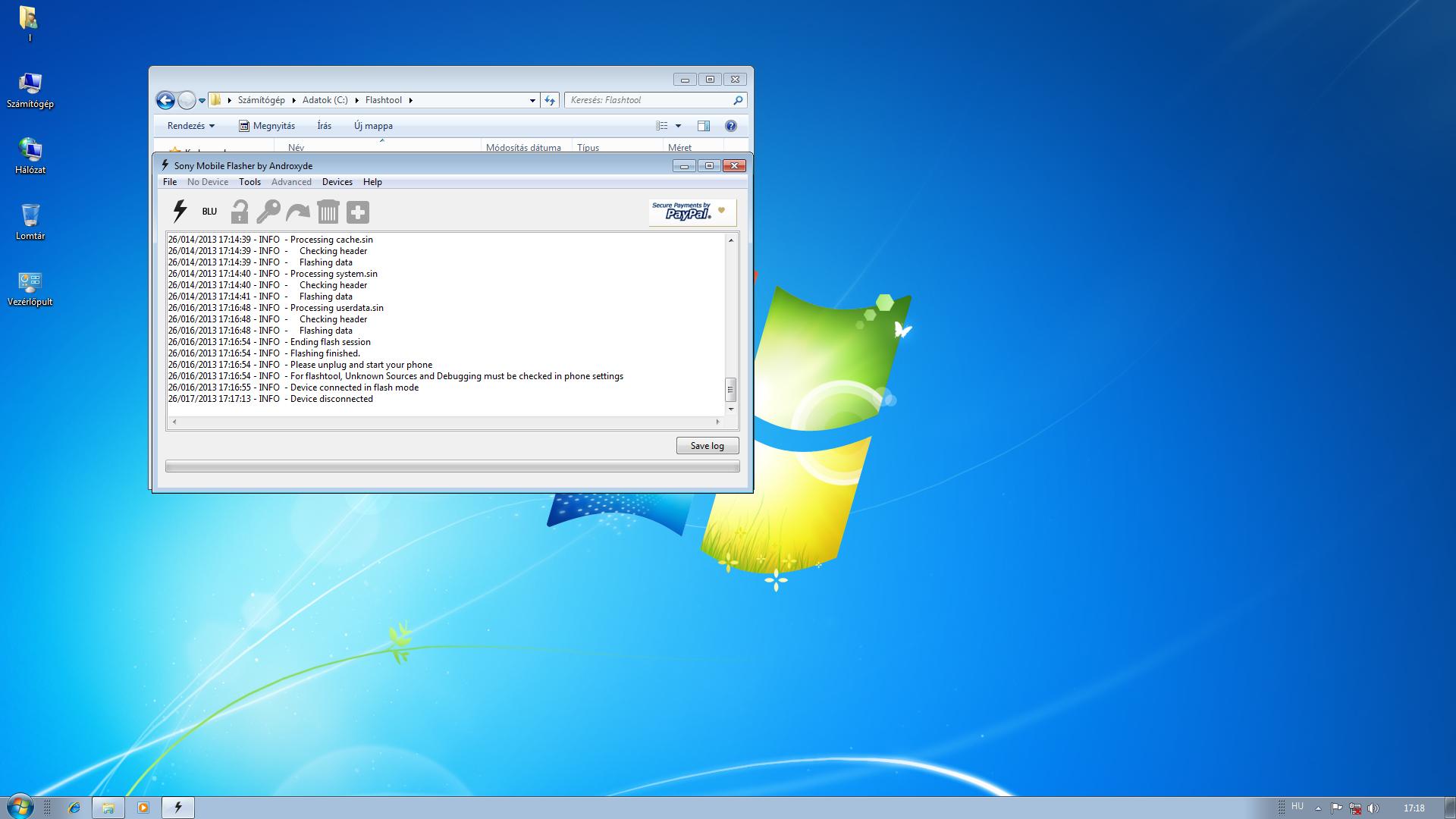
Task: Click Internet Explorer taskbar icon
Action: coord(74,808)
